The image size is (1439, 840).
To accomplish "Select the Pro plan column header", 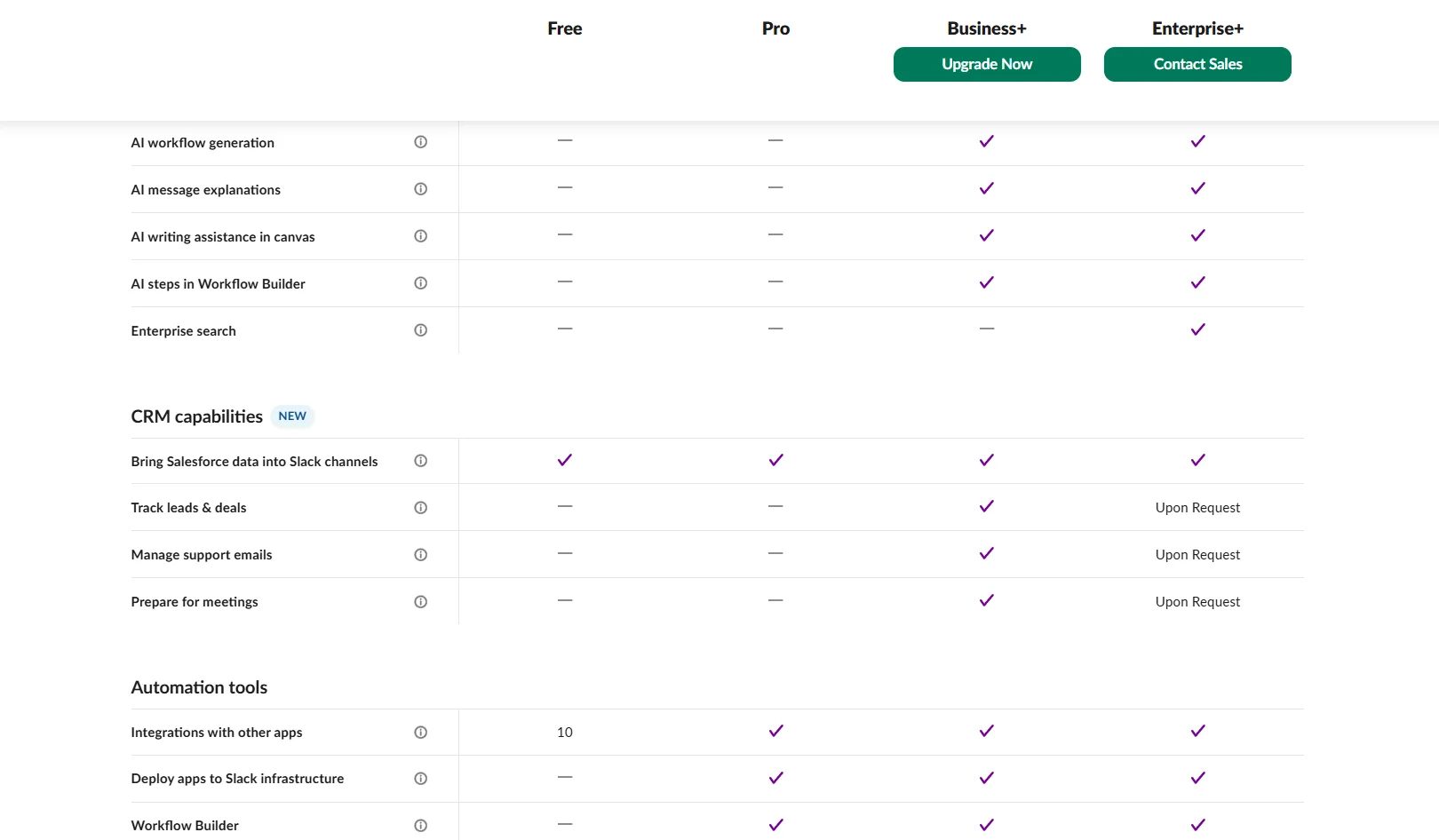I will coord(775,28).
